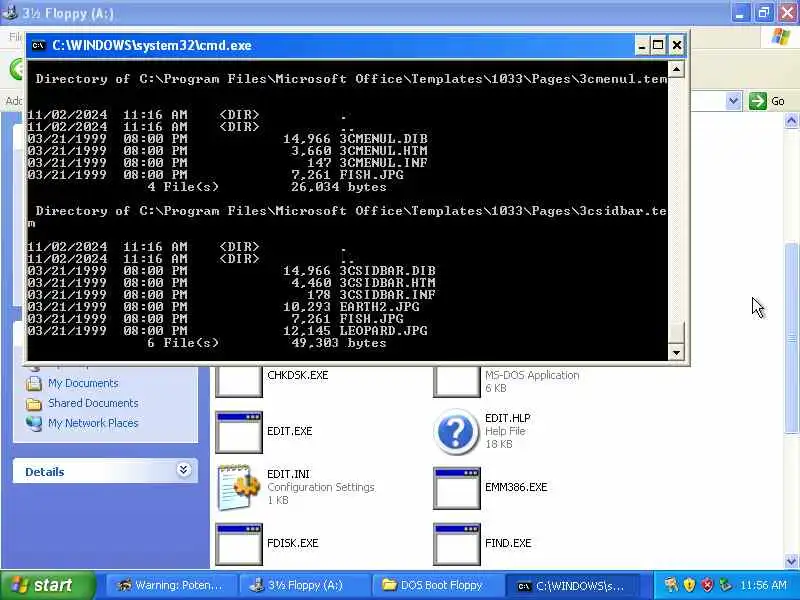The width and height of the screenshot is (800, 600).
Task: Switch to Warning: Poten... taskbar button
Action: pyautogui.click(x=171, y=585)
